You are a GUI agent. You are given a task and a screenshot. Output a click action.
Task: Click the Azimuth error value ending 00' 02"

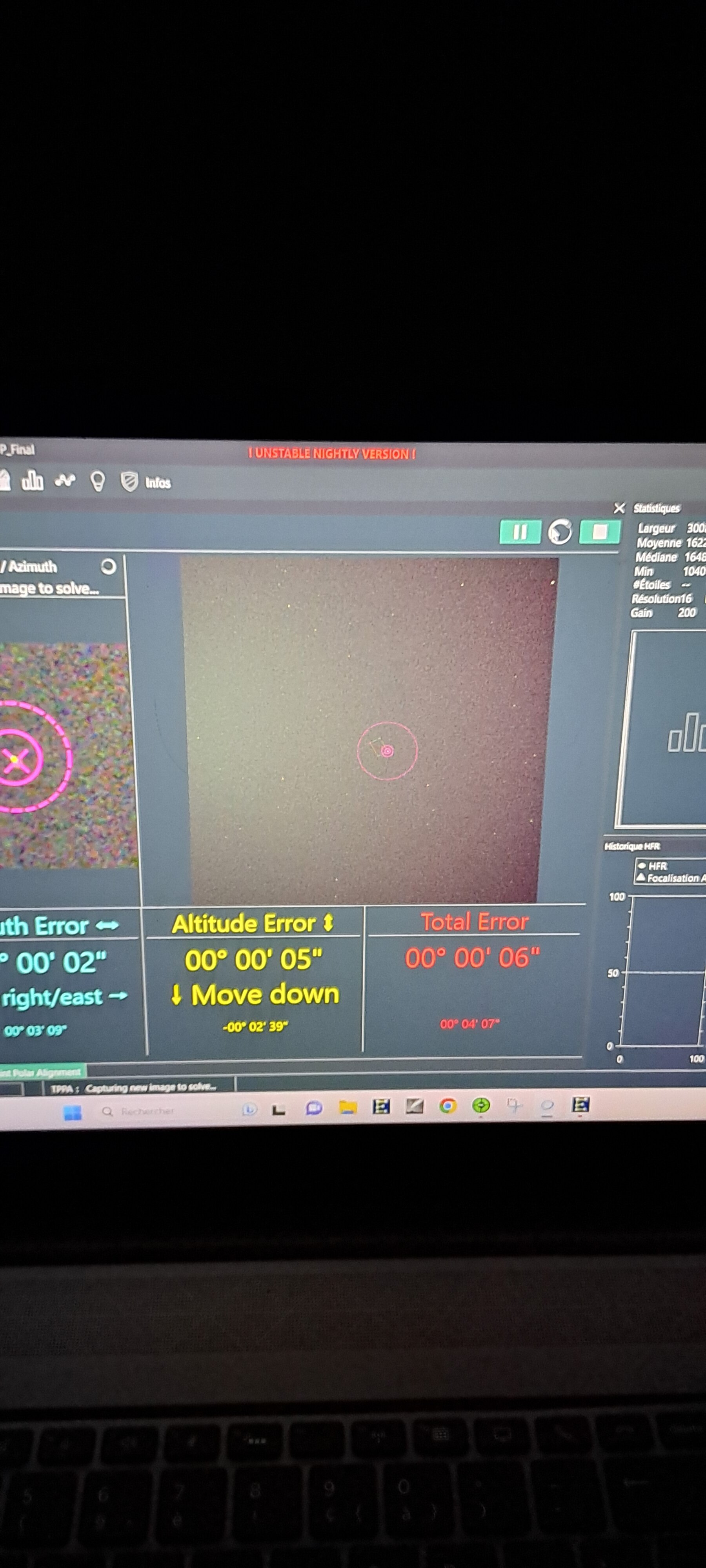[54, 963]
